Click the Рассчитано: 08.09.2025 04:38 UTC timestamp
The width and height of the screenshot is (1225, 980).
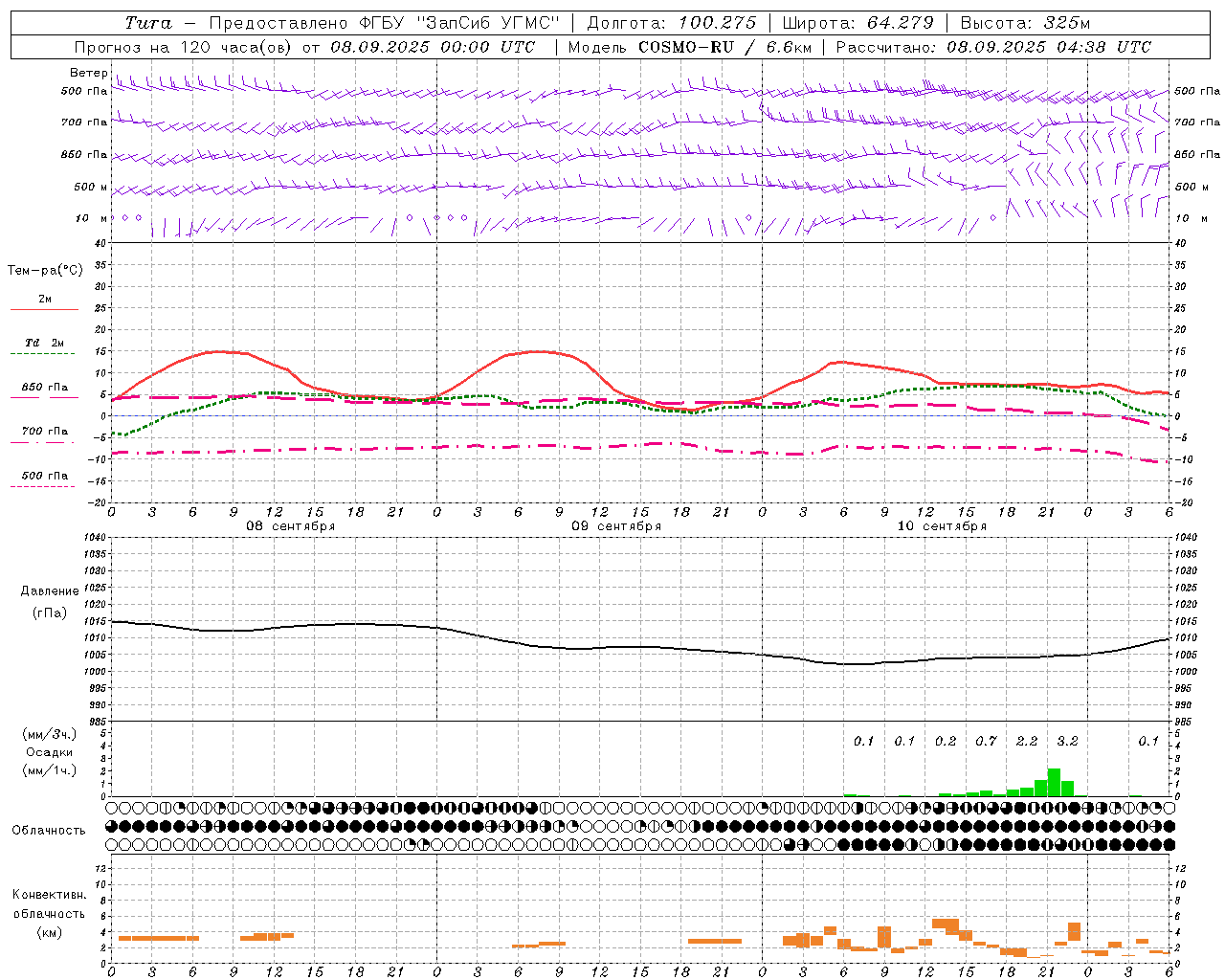tap(993, 47)
